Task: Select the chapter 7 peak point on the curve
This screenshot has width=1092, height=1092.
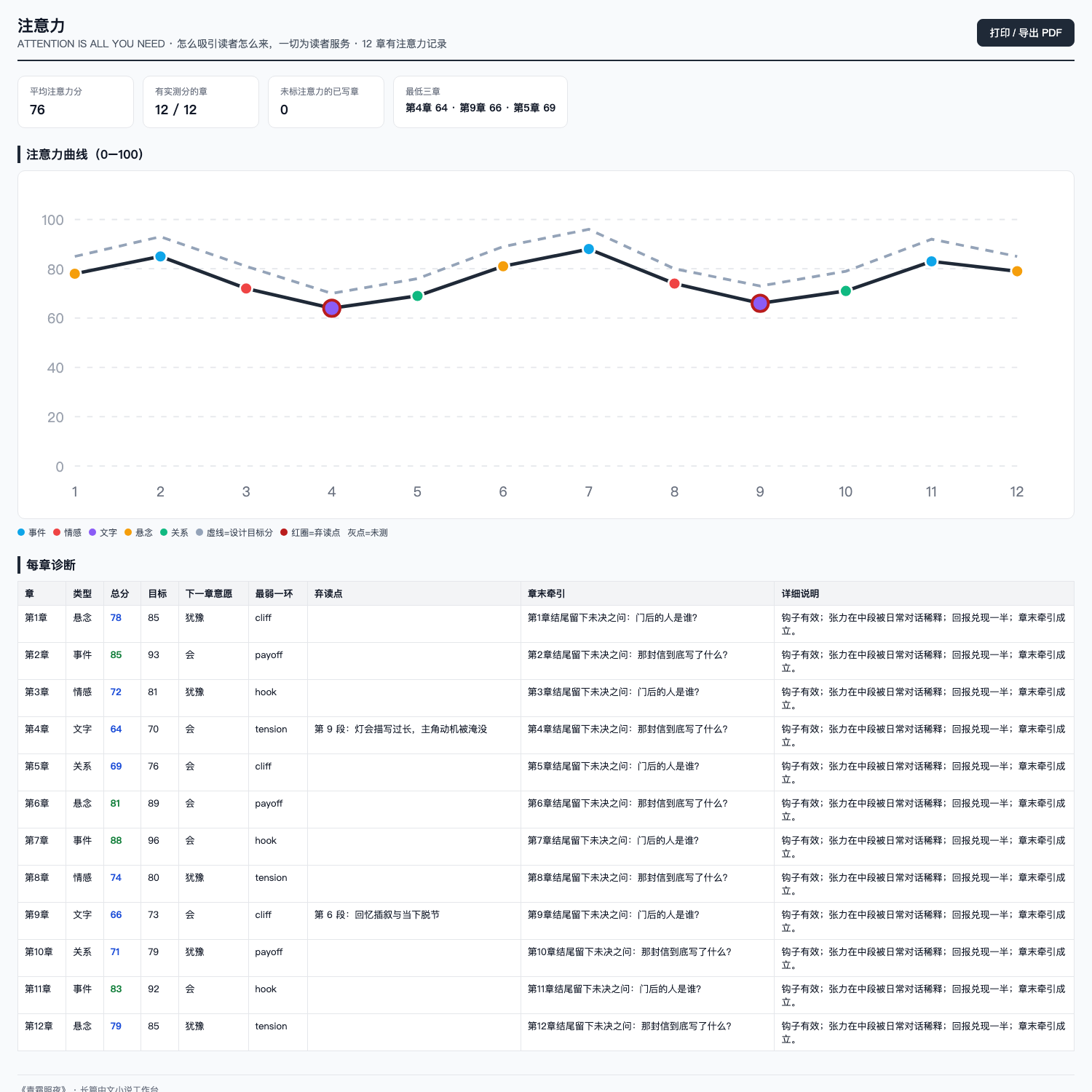Action: click(x=589, y=249)
